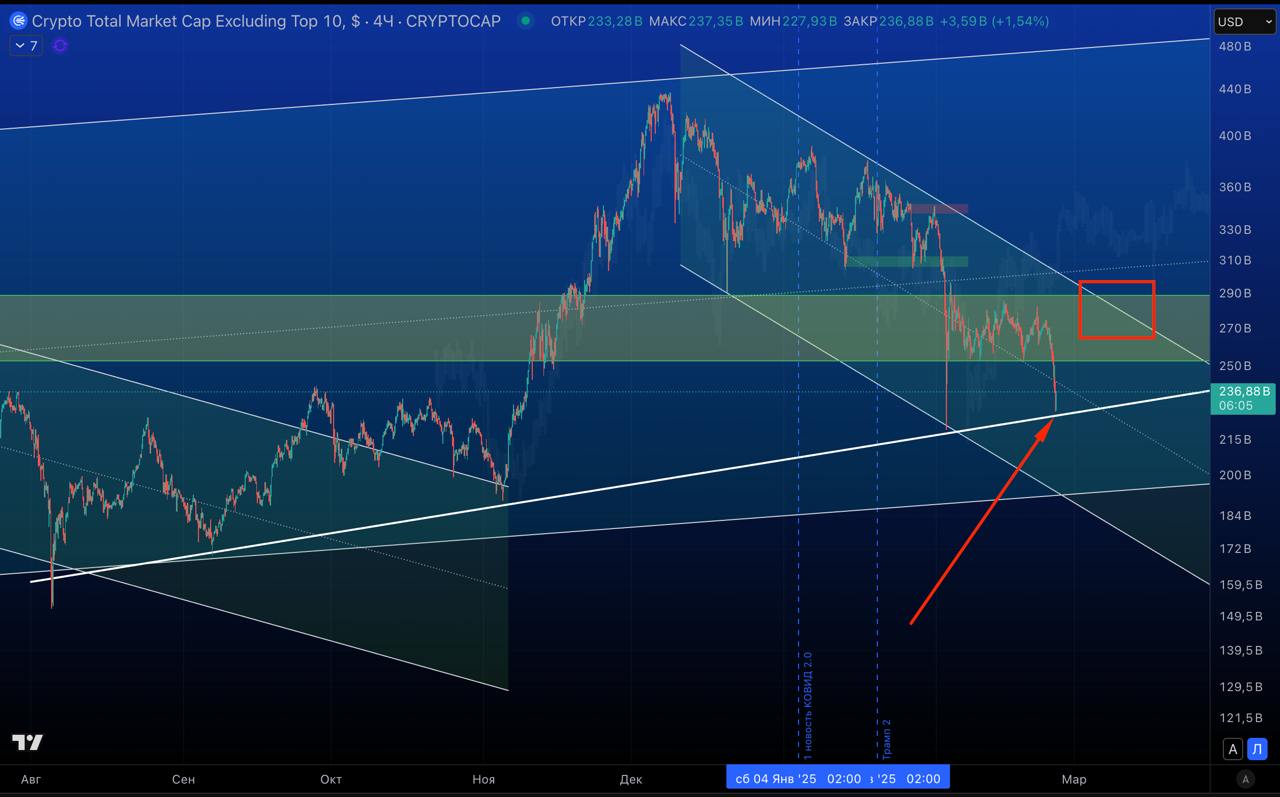Click the Мар label on time axis

click(1074, 779)
